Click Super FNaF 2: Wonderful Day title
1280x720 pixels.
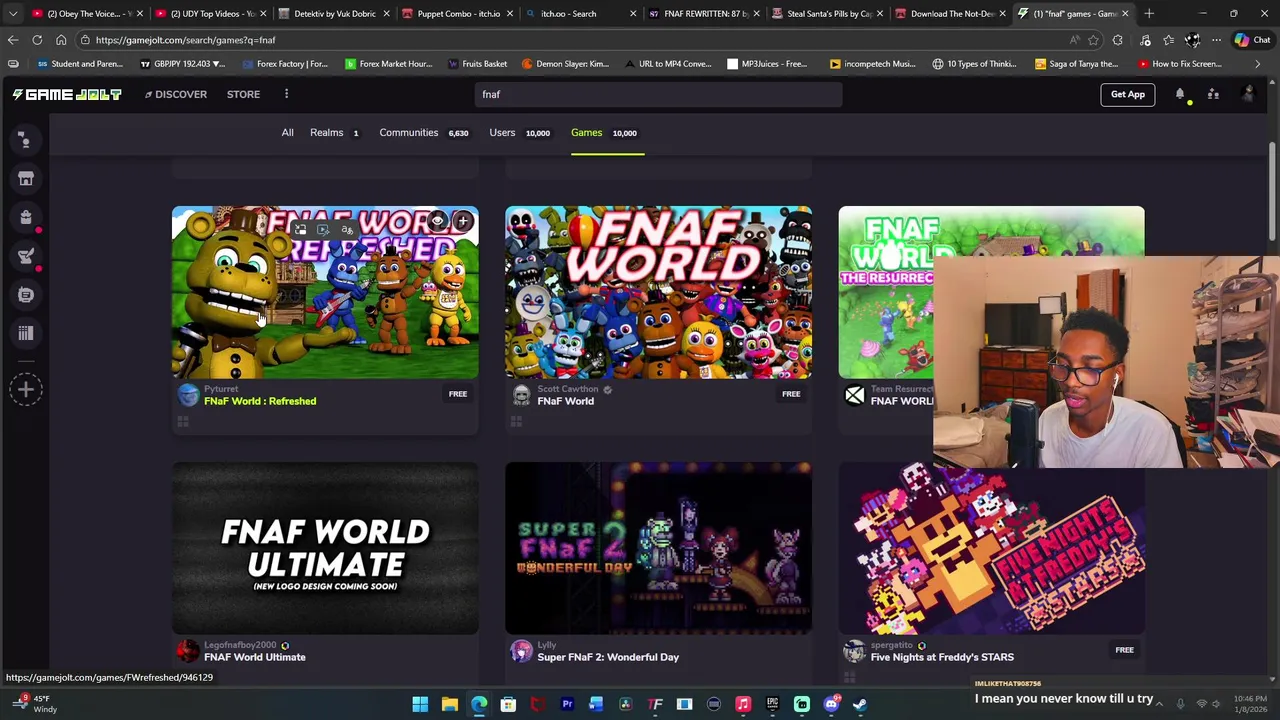[x=608, y=657]
